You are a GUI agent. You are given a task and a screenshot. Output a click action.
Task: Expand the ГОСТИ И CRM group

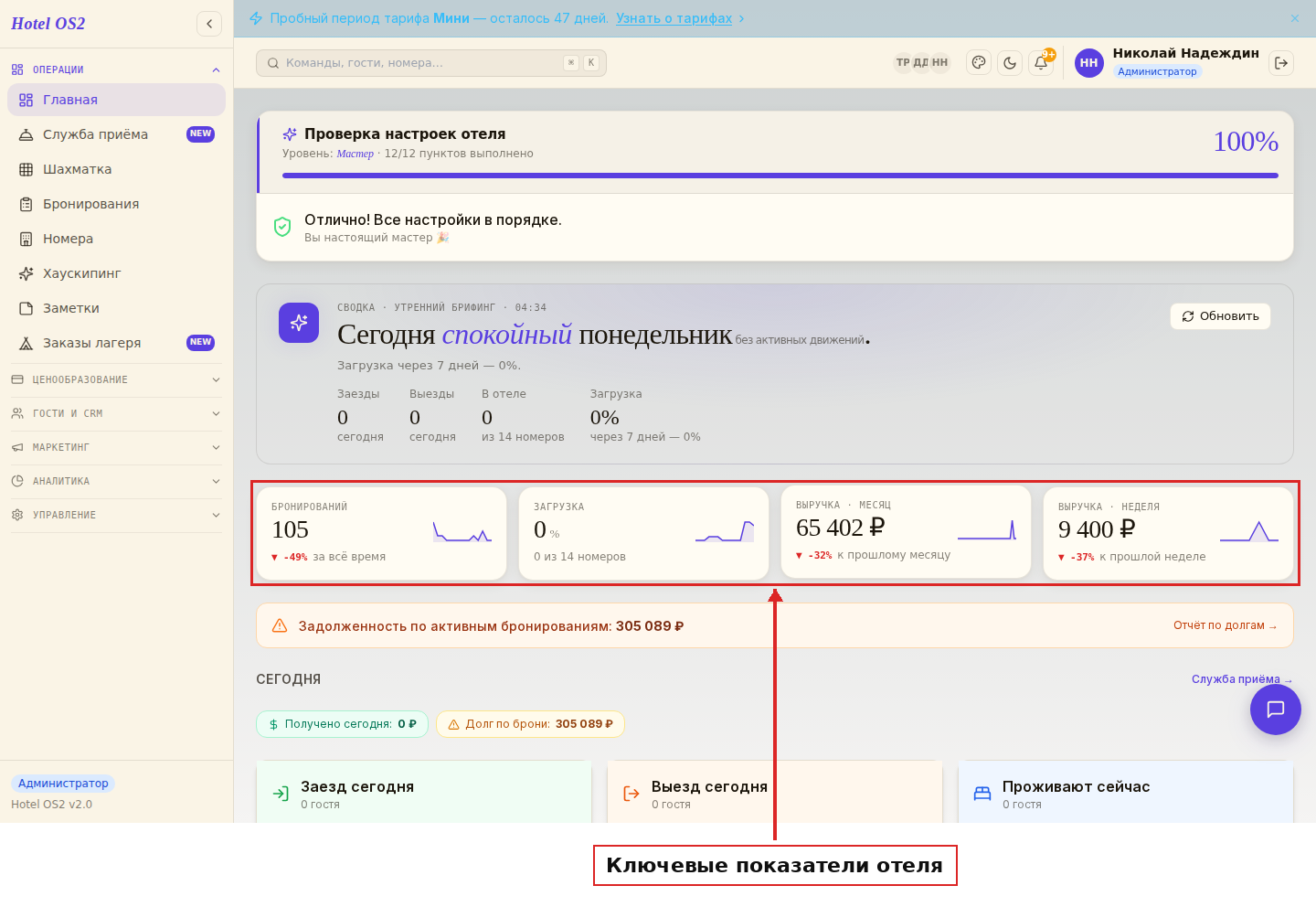tap(116, 413)
